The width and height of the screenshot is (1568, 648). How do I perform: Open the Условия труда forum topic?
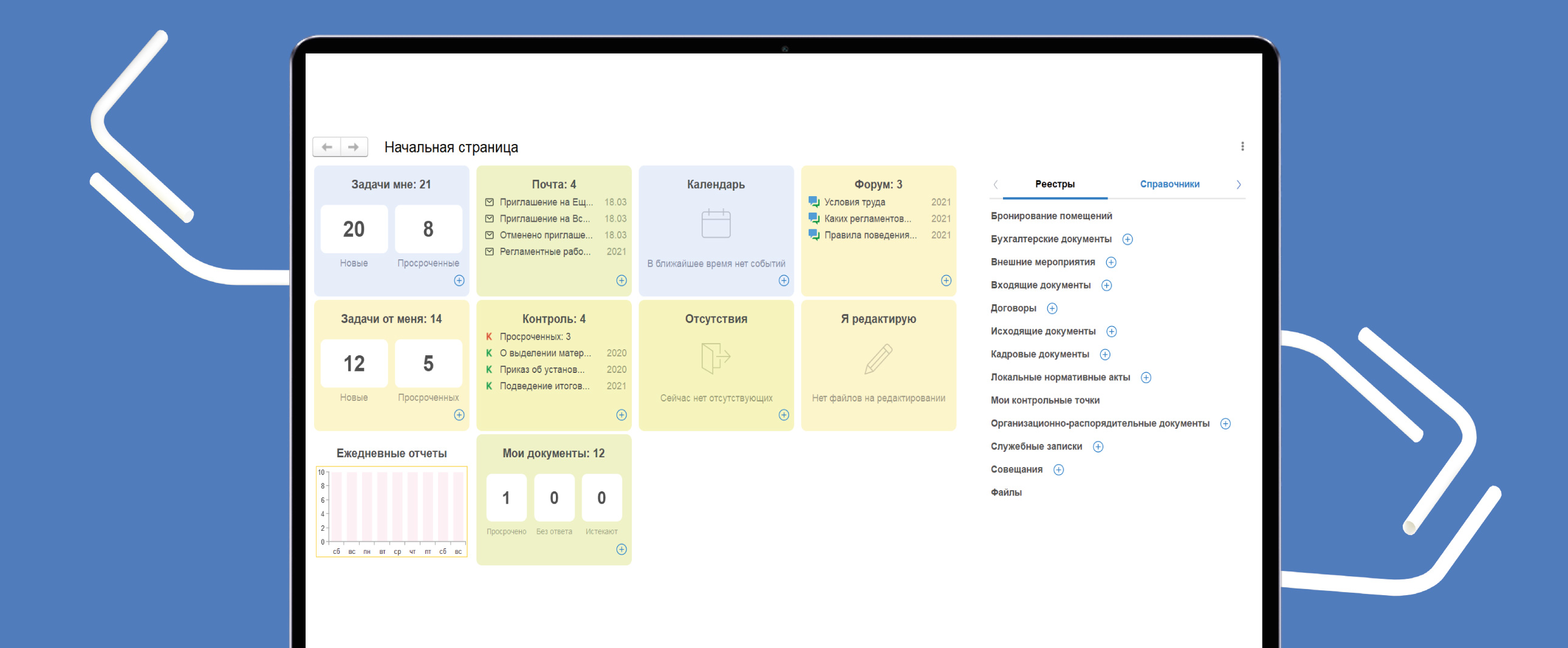[855, 202]
